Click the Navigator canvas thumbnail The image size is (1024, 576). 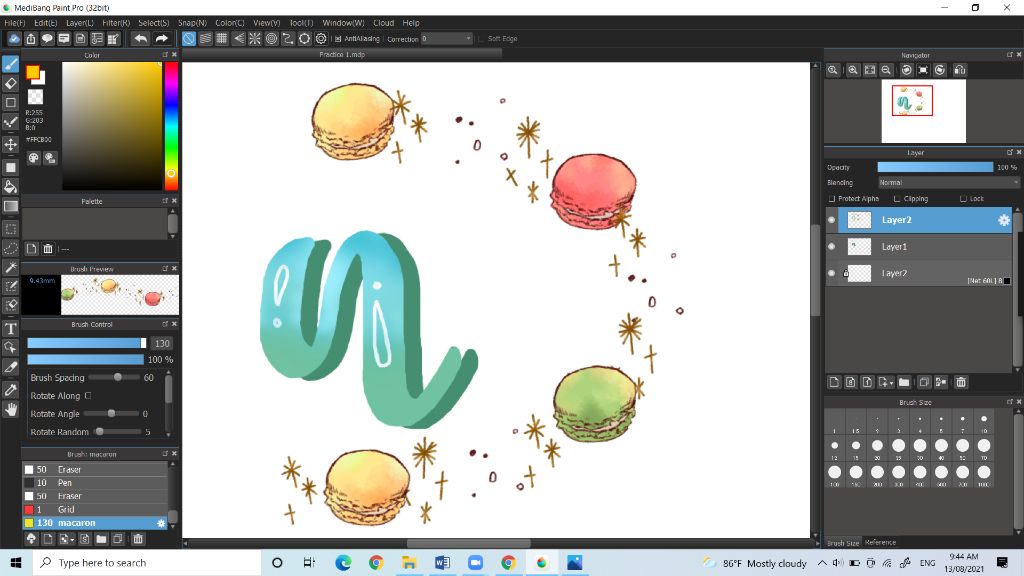click(x=923, y=111)
